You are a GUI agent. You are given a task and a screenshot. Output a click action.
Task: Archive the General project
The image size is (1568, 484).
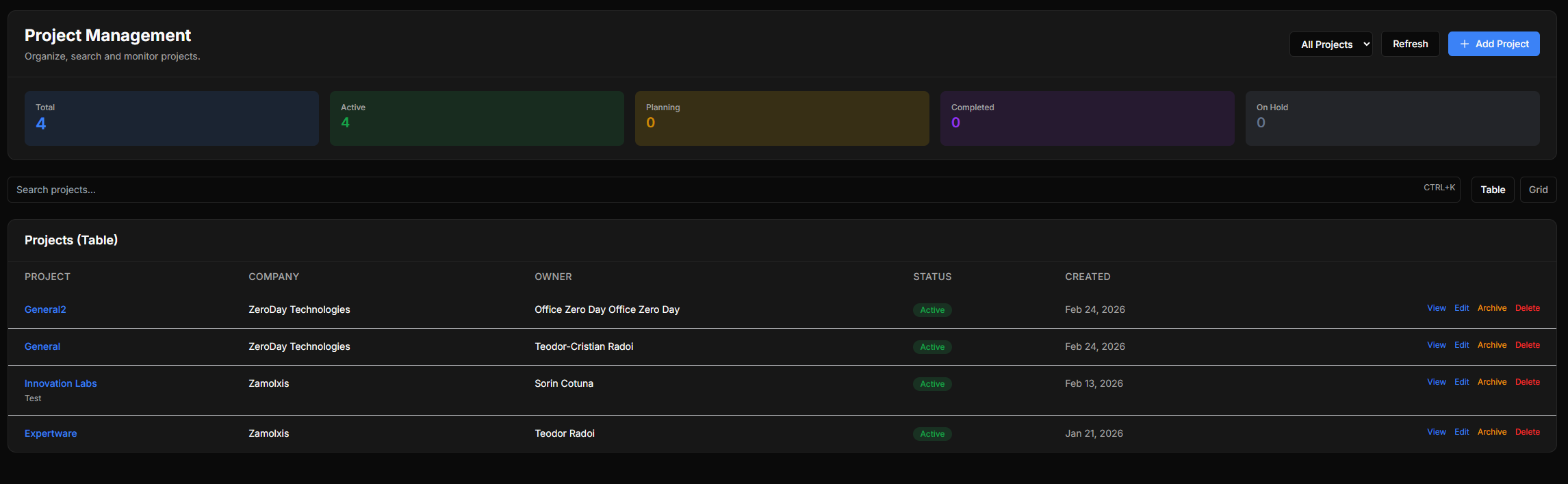pyautogui.click(x=1491, y=345)
